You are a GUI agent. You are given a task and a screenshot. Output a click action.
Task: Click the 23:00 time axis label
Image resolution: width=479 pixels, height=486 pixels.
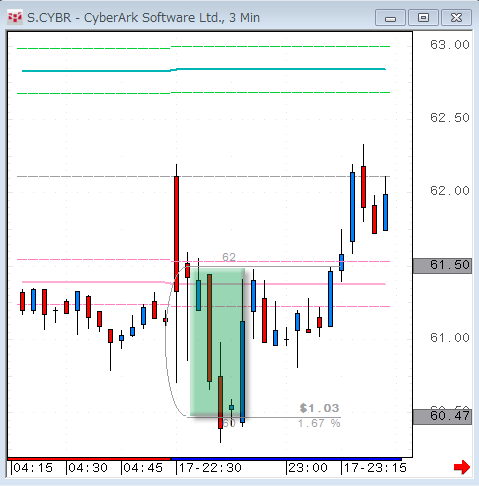coord(308,468)
